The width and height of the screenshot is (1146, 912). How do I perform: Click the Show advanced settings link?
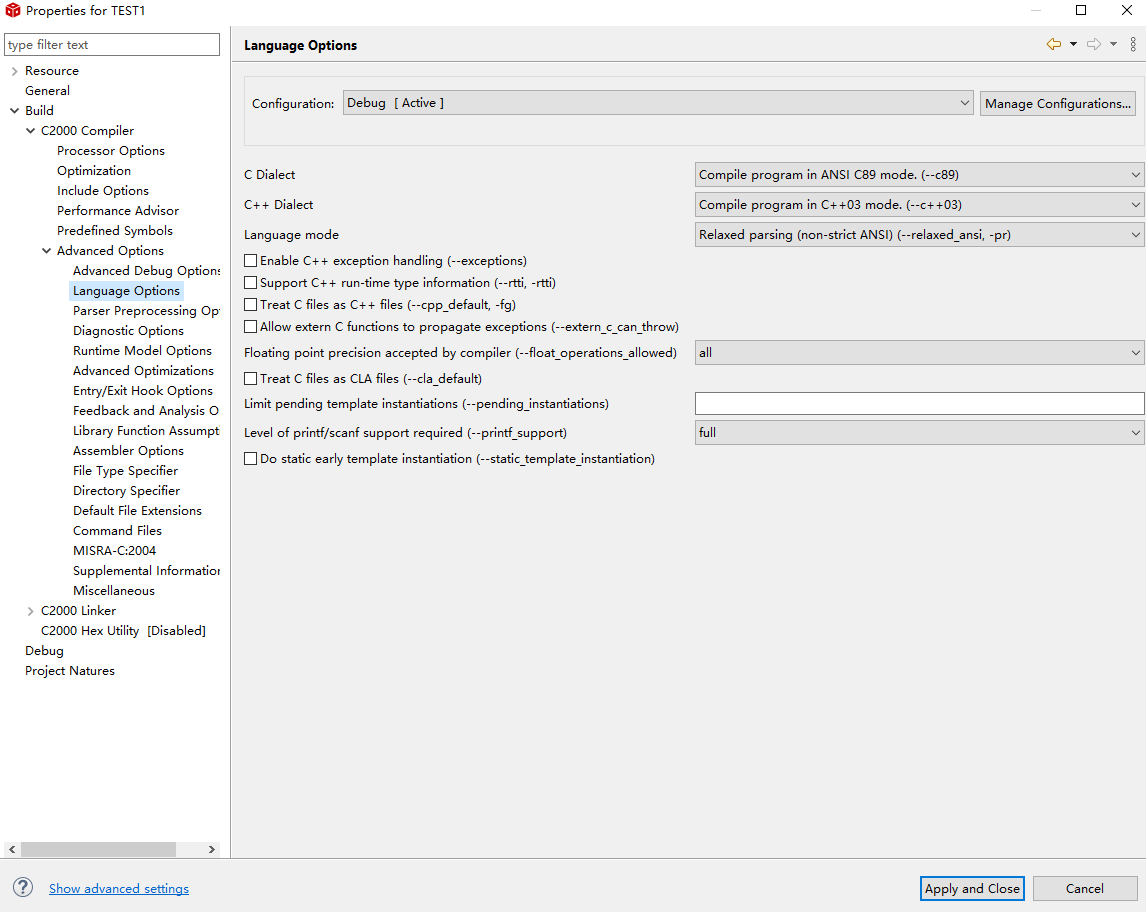(x=119, y=889)
